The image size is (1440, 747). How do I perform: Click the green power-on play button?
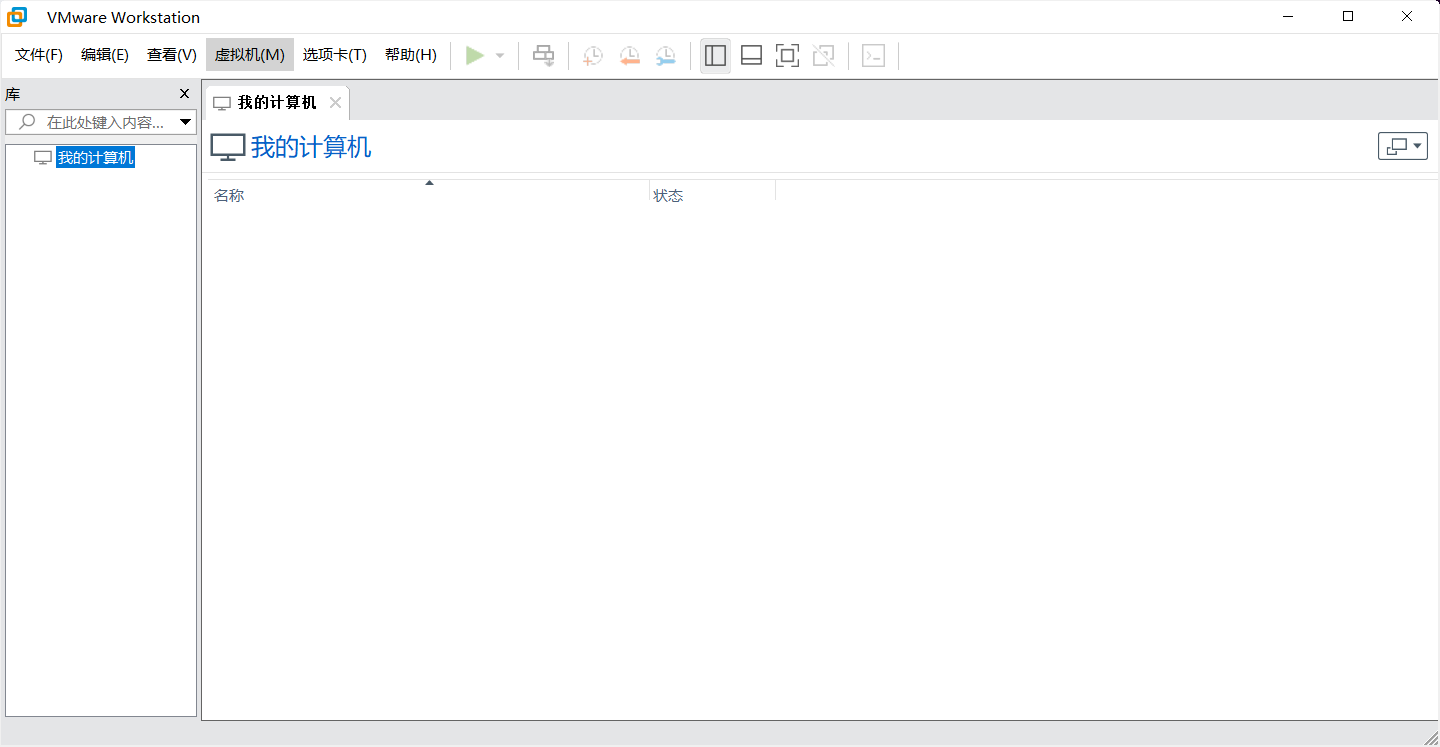click(x=475, y=56)
